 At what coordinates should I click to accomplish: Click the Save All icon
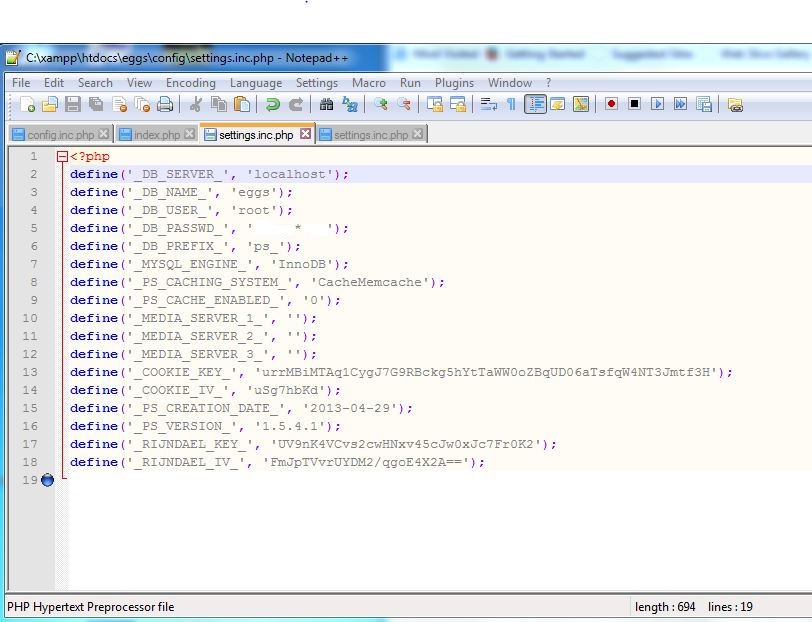[96, 105]
